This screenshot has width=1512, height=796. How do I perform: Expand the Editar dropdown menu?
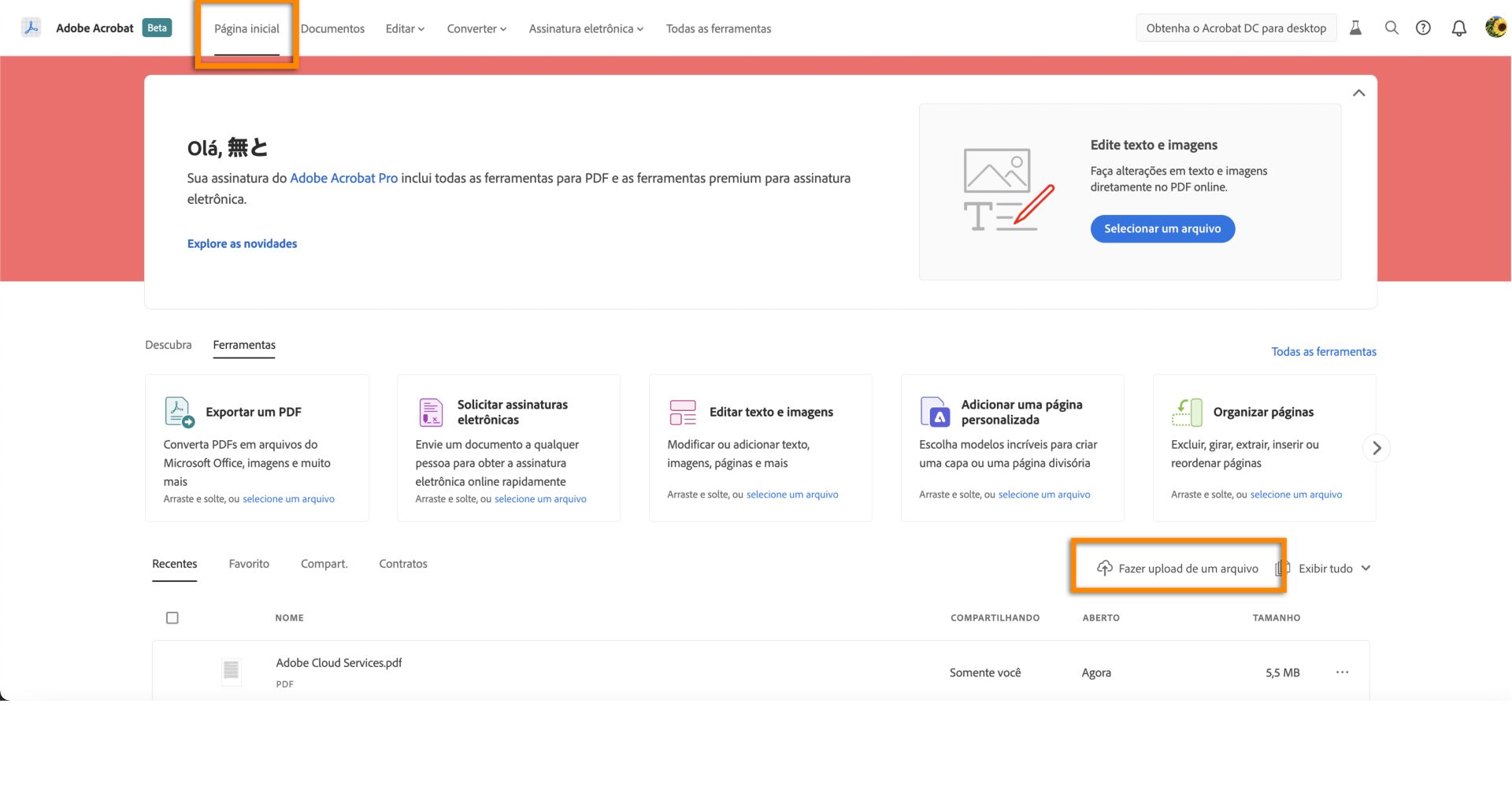405,28
